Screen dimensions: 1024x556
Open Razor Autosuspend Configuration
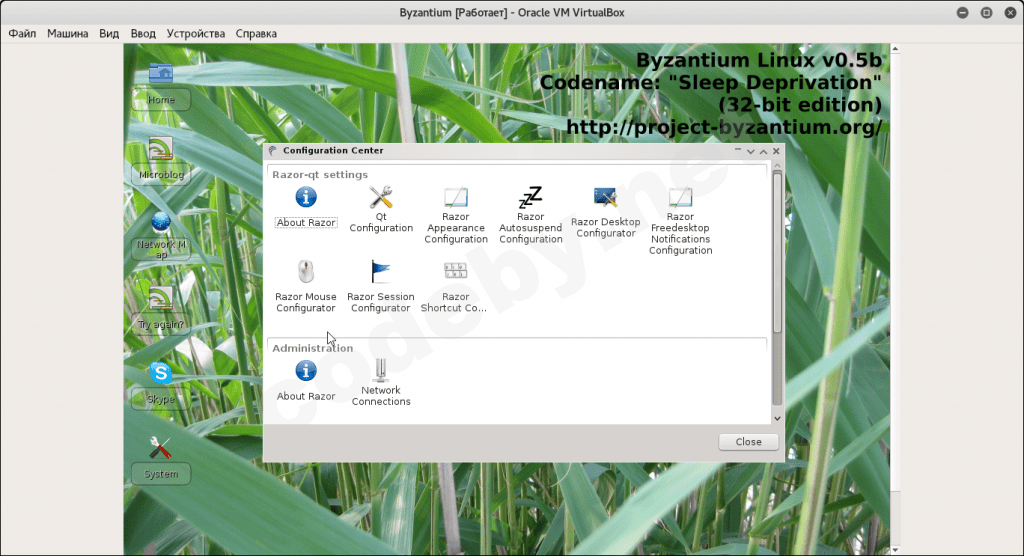(x=530, y=215)
